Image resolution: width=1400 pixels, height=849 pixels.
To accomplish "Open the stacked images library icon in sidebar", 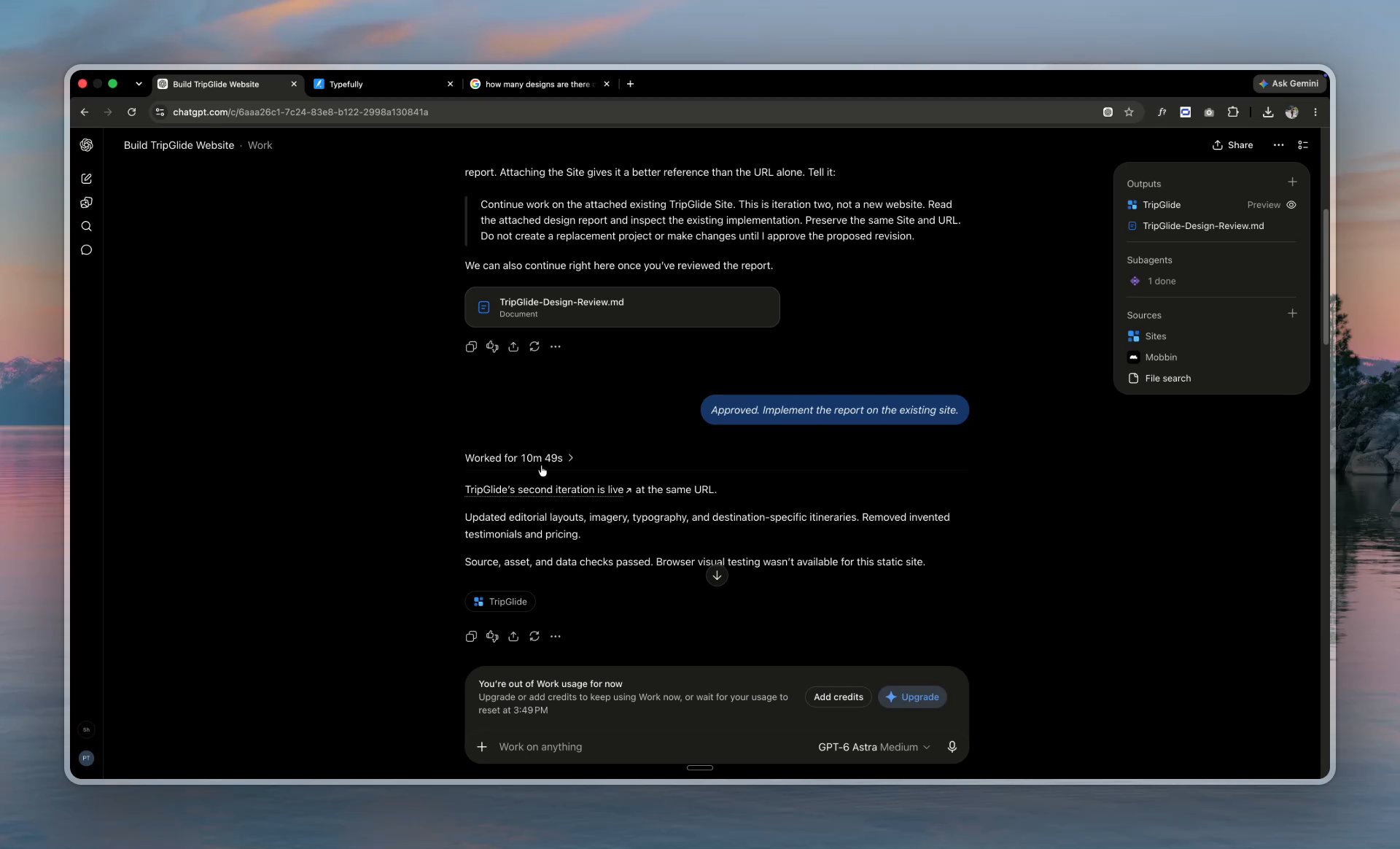I will [86, 203].
